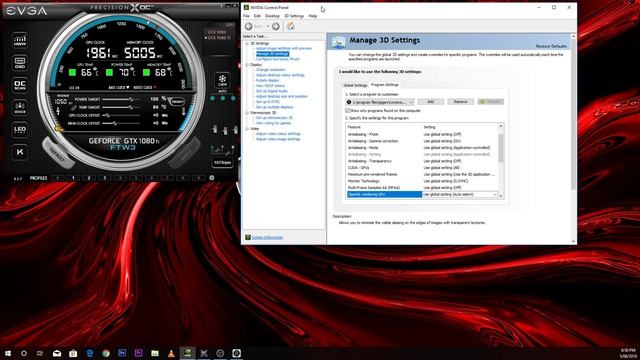The width and height of the screenshot is (640, 360).
Task: Click the Priority button next to power target
Action: (177, 101)
